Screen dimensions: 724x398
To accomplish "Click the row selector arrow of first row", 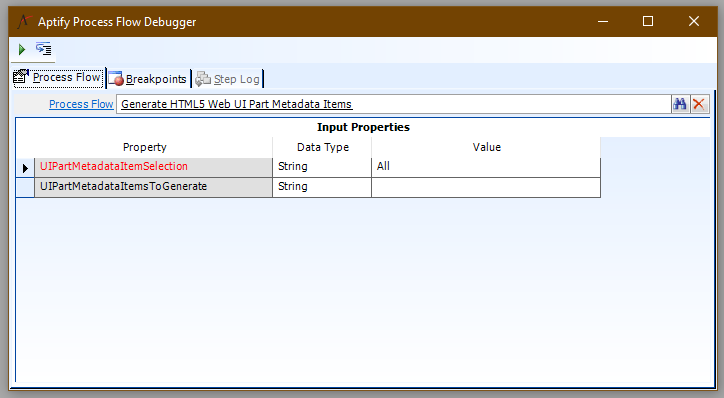I will pos(25,168).
